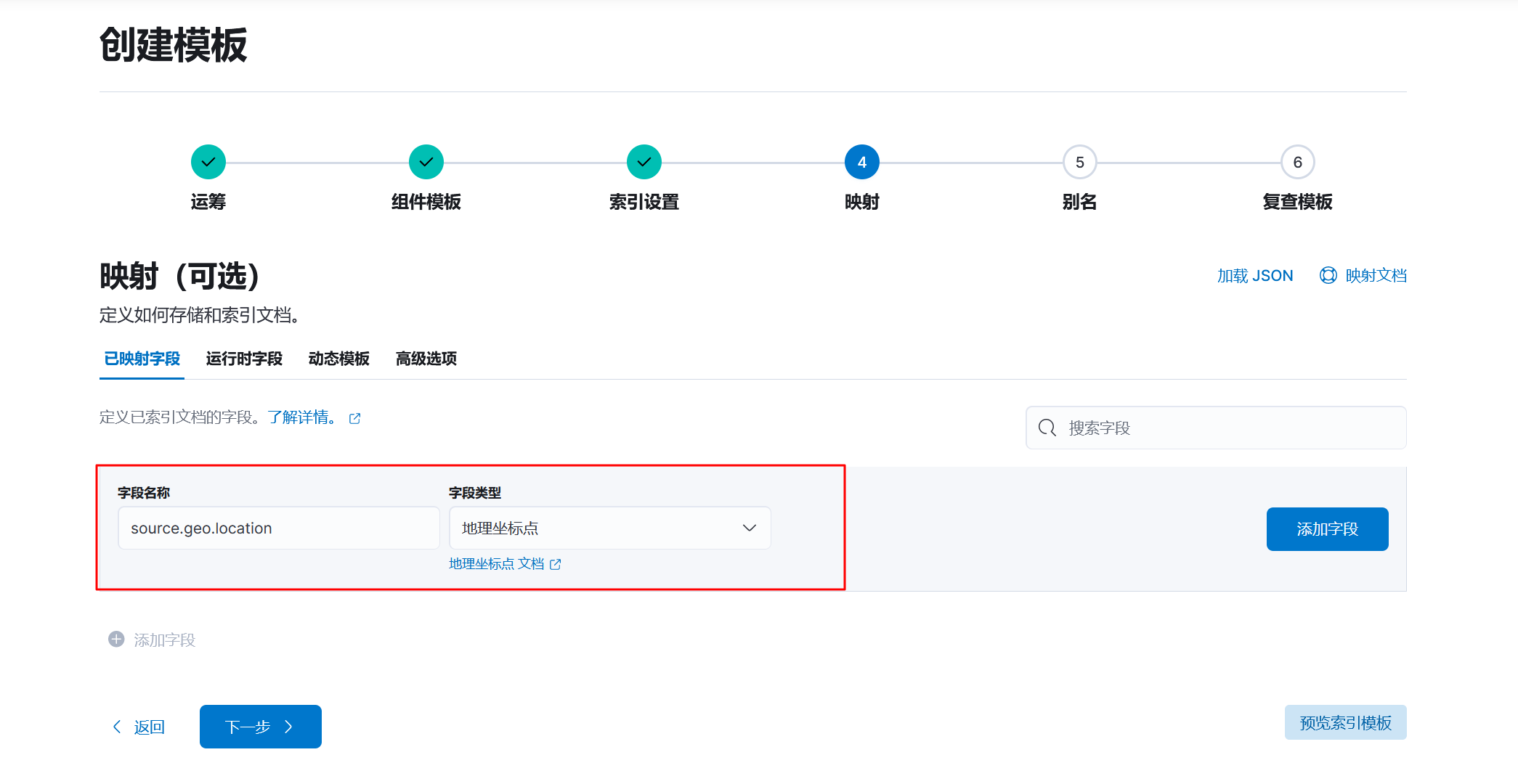
Task: Focus the 字段名称 input source.geo.location
Action: click(279, 528)
